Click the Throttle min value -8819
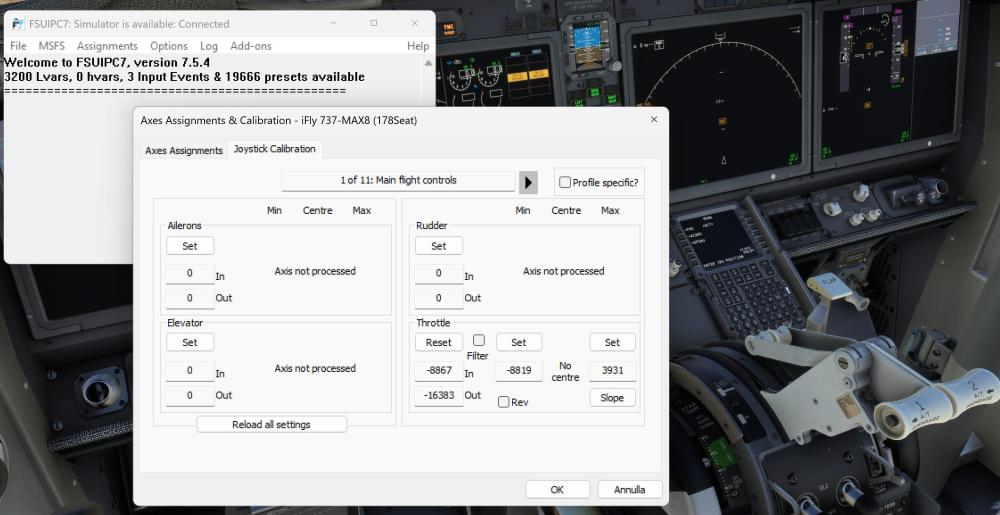Image resolution: width=1000 pixels, height=515 pixels. [x=519, y=371]
